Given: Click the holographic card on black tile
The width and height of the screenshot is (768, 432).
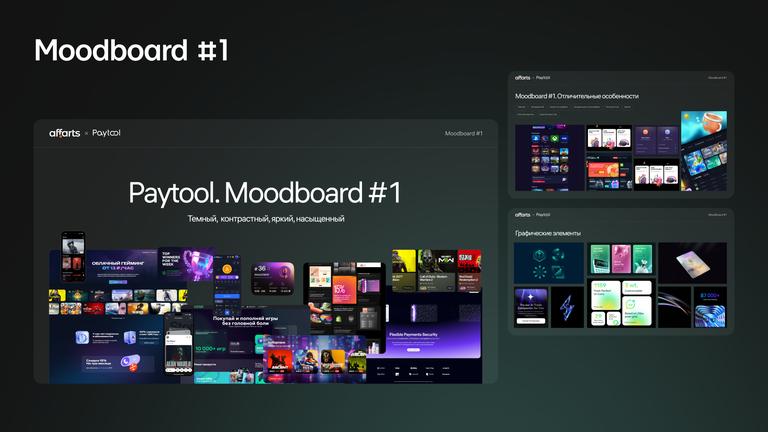Looking at the screenshot, I should coord(692,262).
